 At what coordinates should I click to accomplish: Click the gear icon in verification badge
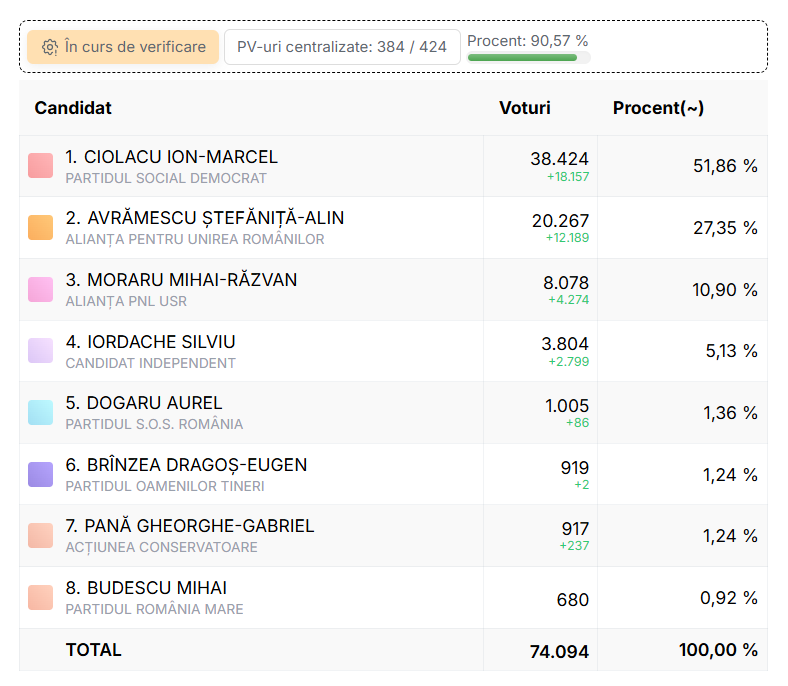point(49,47)
